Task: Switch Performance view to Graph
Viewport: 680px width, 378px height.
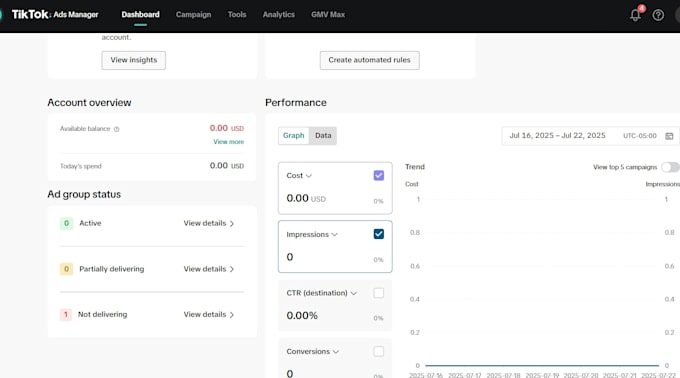Action: coord(294,136)
